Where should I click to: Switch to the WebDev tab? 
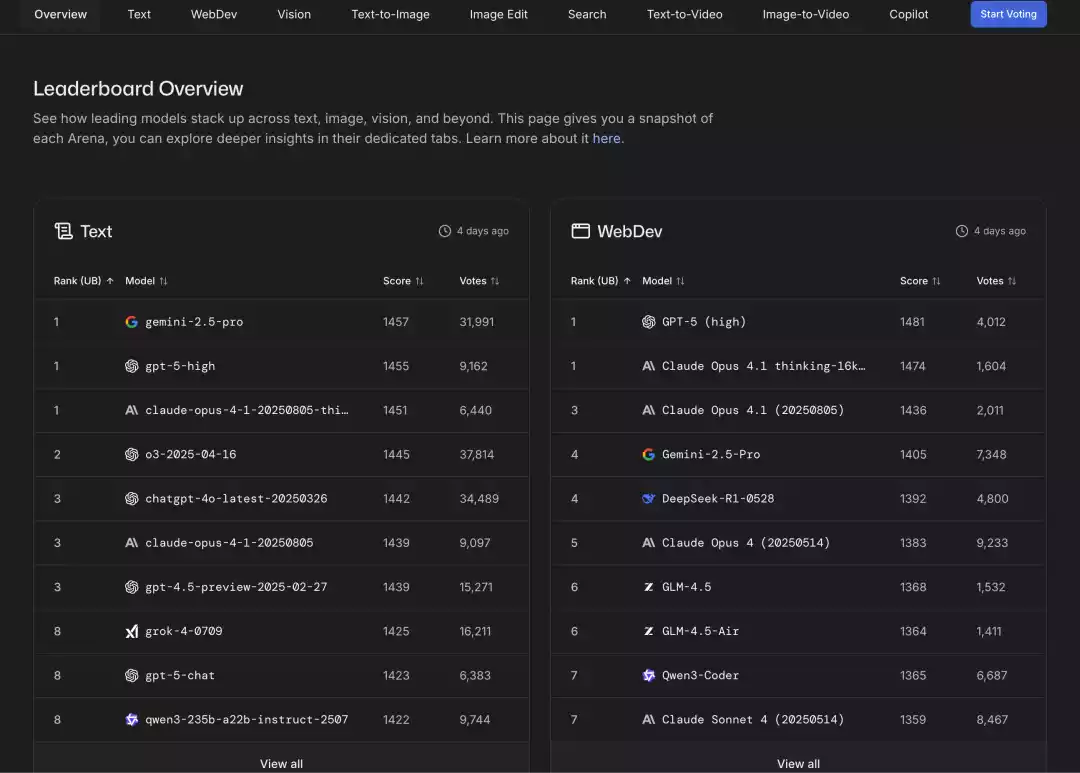coord(214,14)
